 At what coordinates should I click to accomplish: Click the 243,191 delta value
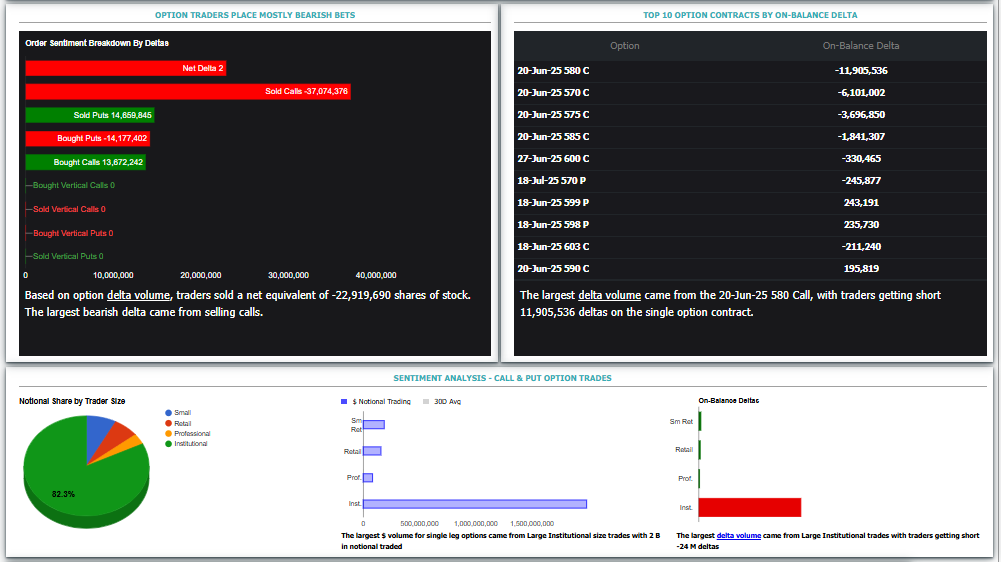point(861,202)
